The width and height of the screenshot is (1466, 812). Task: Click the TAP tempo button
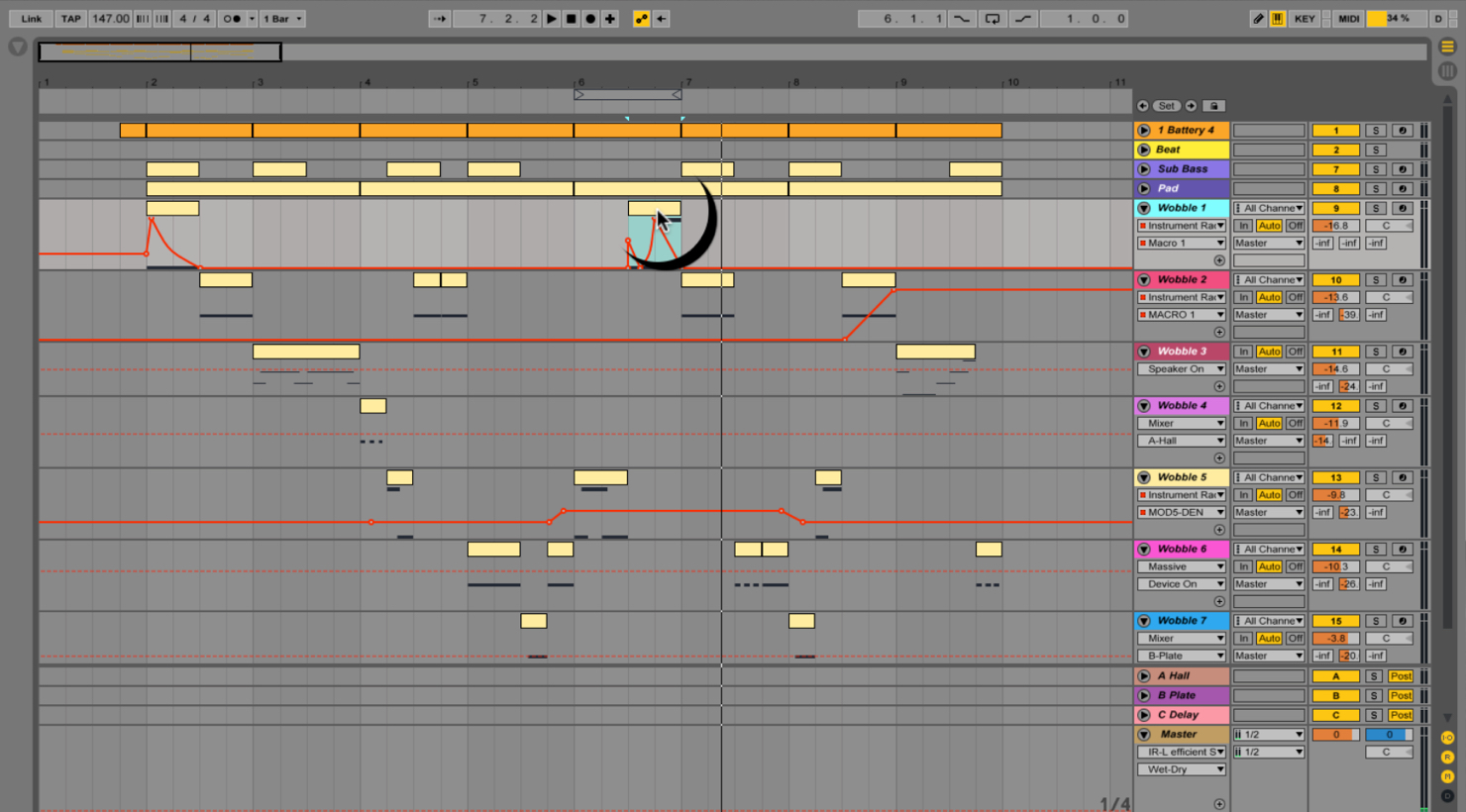[70, 18]
